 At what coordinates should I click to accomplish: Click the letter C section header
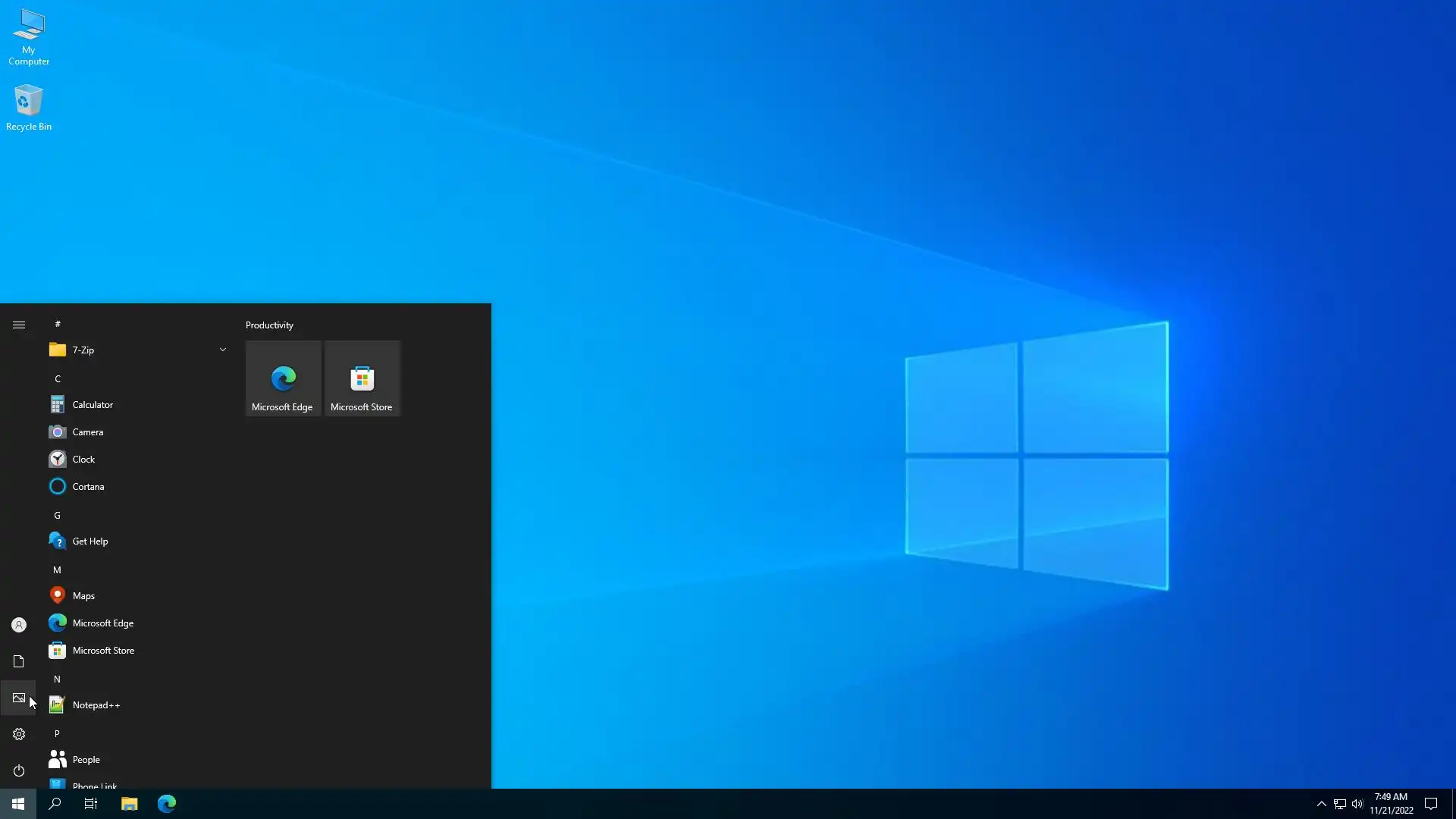click(x=58, y=378)
